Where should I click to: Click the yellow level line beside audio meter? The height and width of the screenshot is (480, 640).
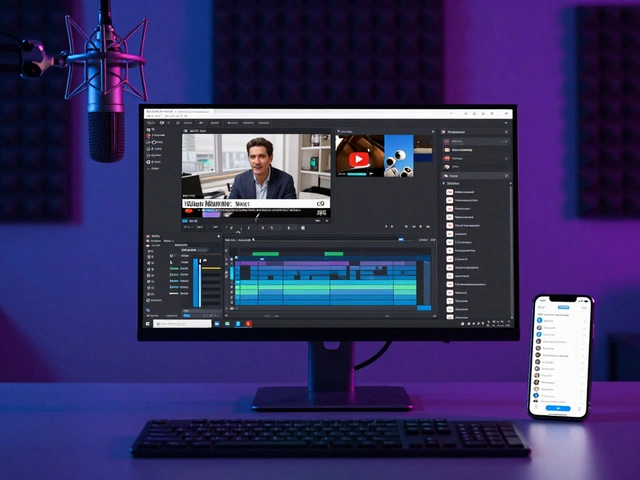click(x=211, y=268)
